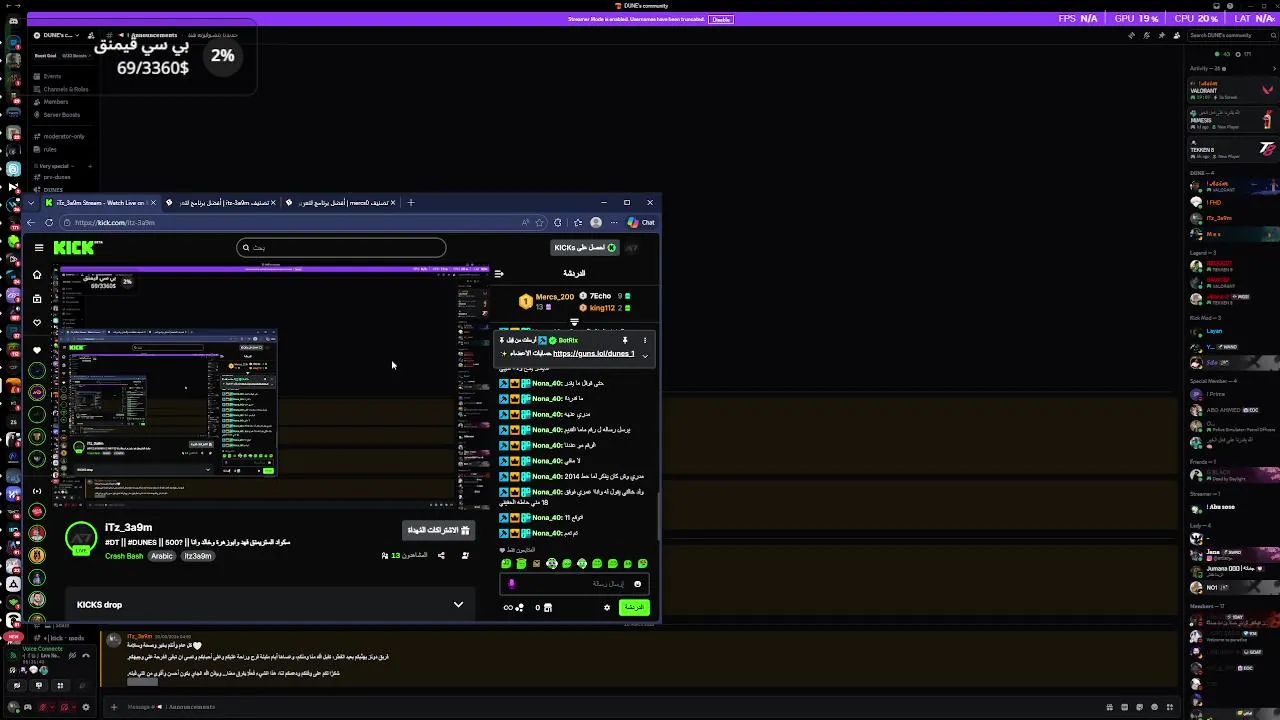Expand the pinned BotRix message
This screenshot has width=1280, height=720.
(645, 355)
